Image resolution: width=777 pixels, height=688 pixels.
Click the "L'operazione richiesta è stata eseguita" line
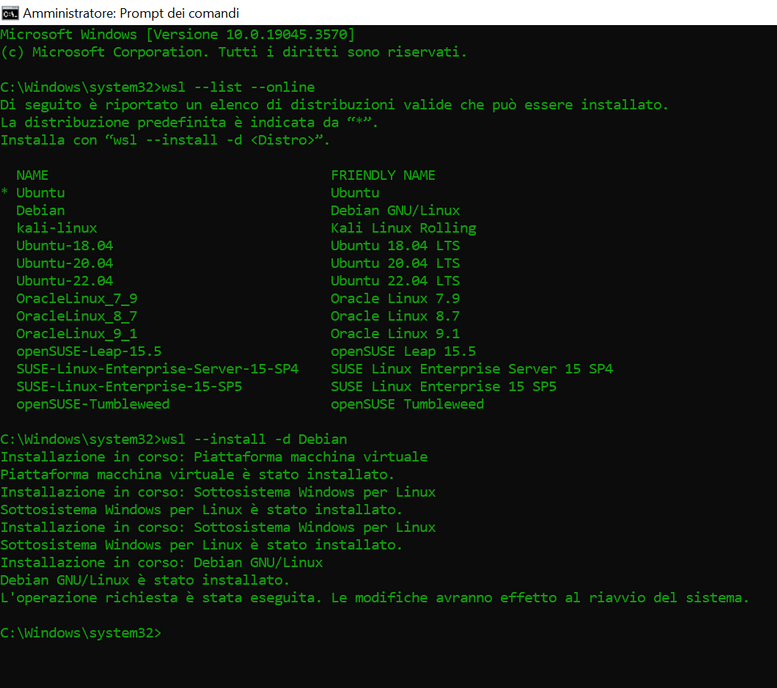[375, 598]
